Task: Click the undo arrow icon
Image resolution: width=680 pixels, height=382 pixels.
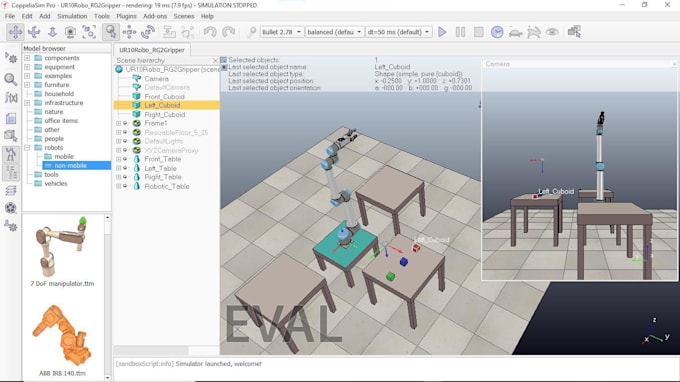Action: click(x=210, y=32)
